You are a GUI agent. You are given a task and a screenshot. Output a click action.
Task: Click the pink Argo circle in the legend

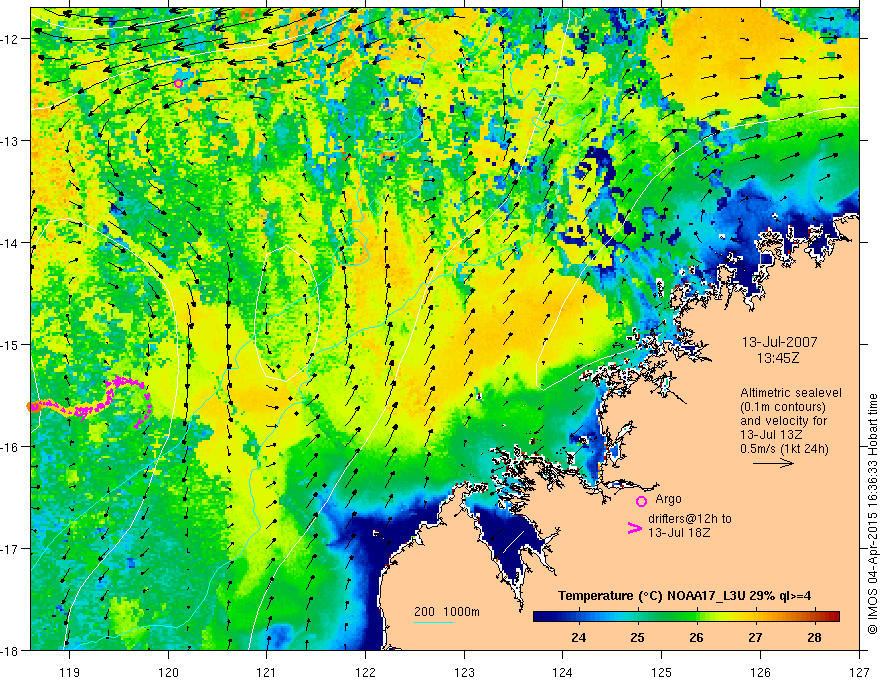coord(641,501)
